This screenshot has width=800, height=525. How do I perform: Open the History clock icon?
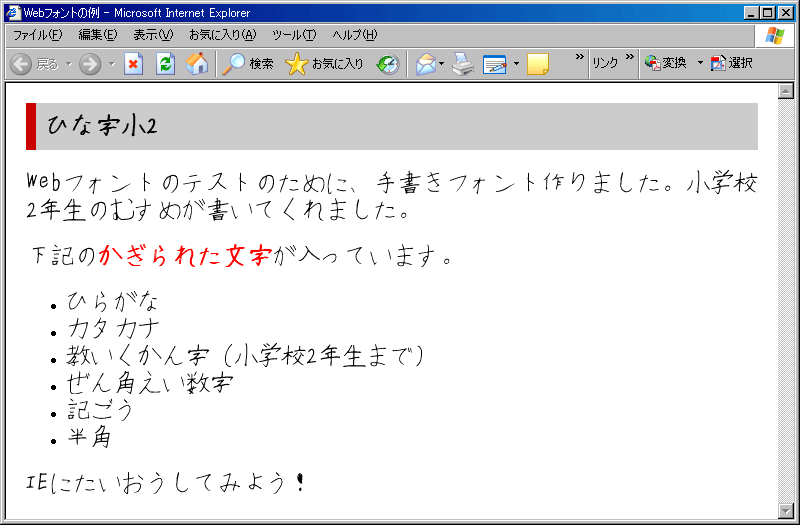pyautogui.click(x=388, y=64)
